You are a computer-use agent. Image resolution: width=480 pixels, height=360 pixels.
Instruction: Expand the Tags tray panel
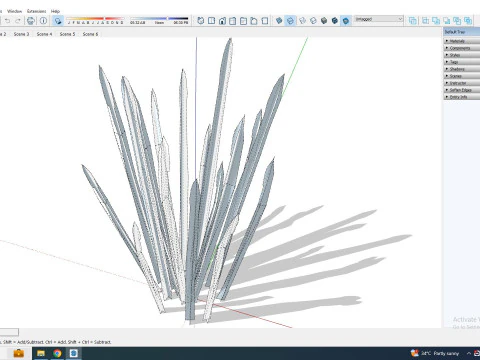click(462, 62)
